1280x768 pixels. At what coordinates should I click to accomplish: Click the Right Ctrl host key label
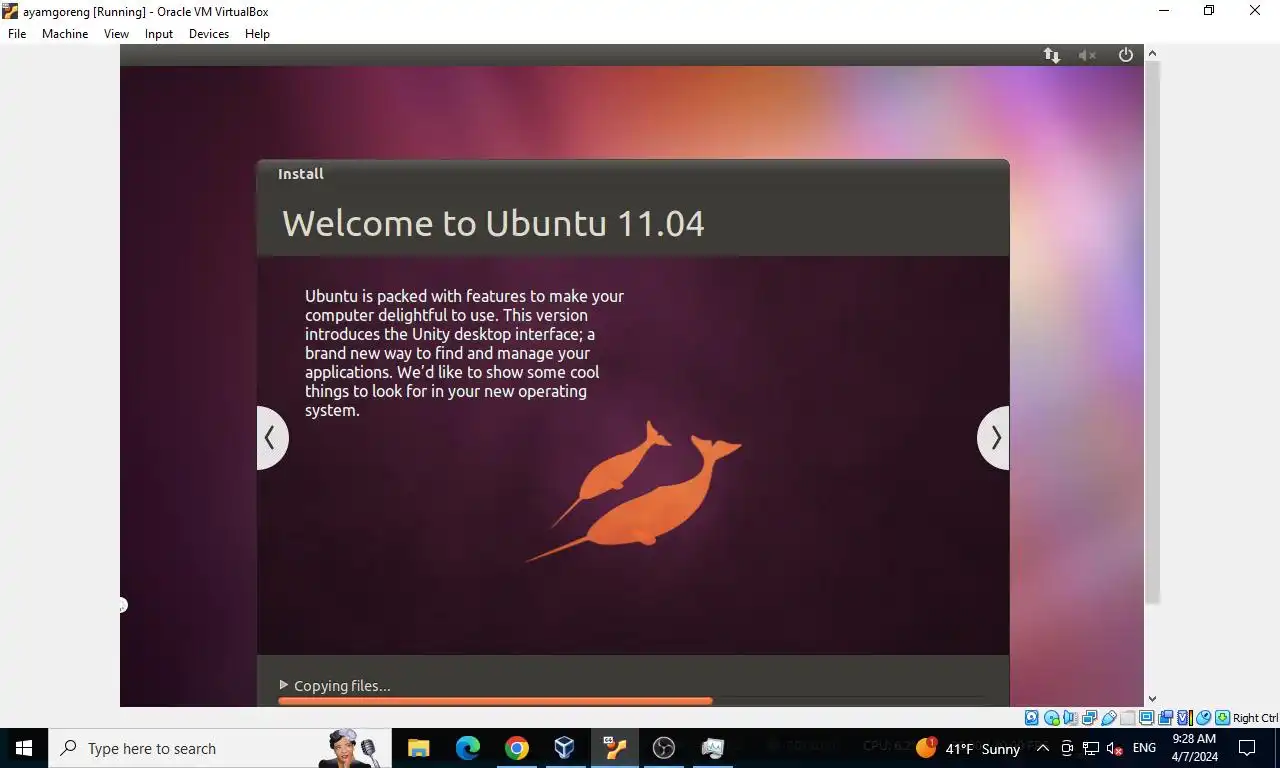1255,718
